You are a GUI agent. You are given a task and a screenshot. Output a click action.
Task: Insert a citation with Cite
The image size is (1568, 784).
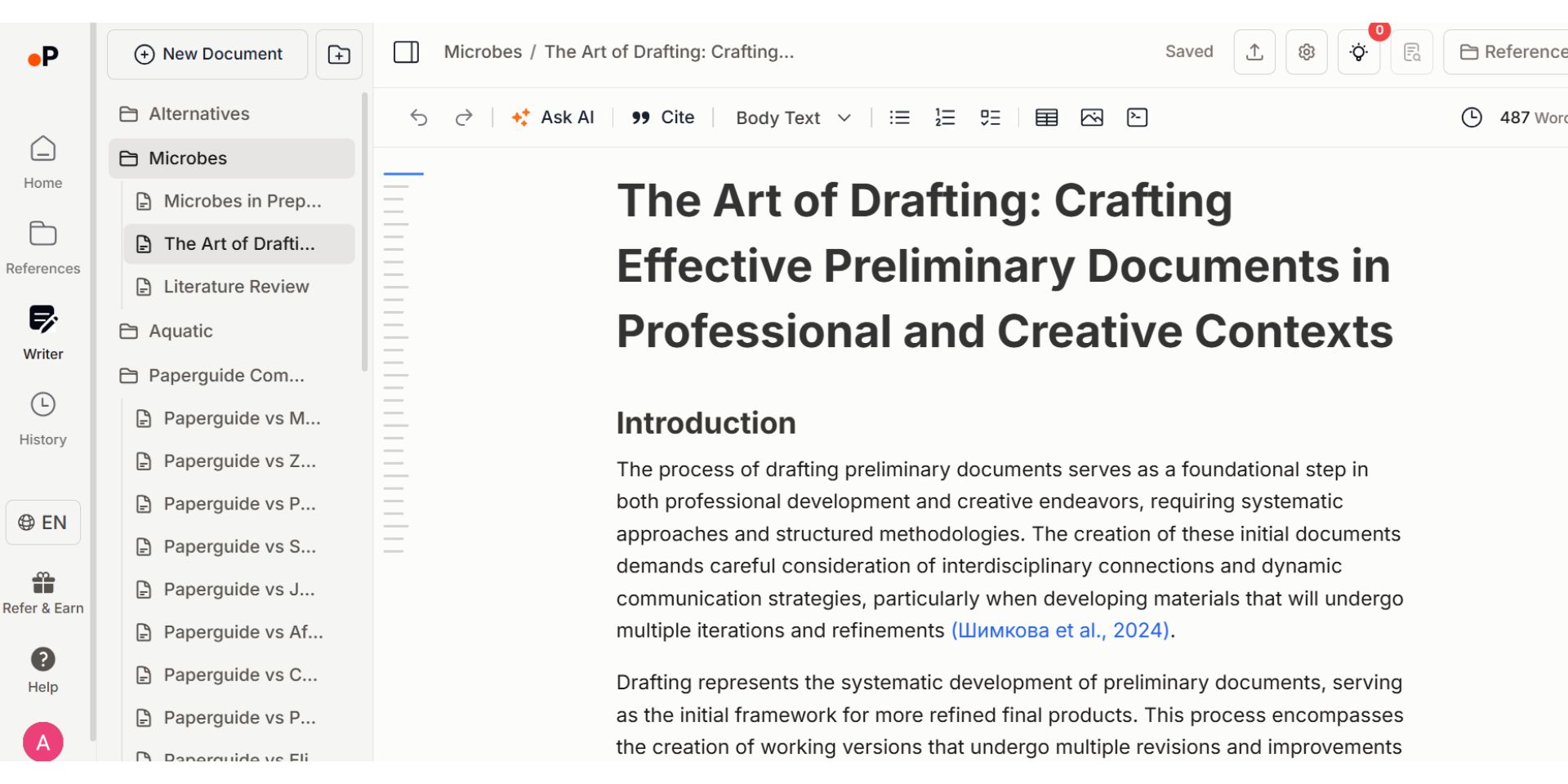662,118
